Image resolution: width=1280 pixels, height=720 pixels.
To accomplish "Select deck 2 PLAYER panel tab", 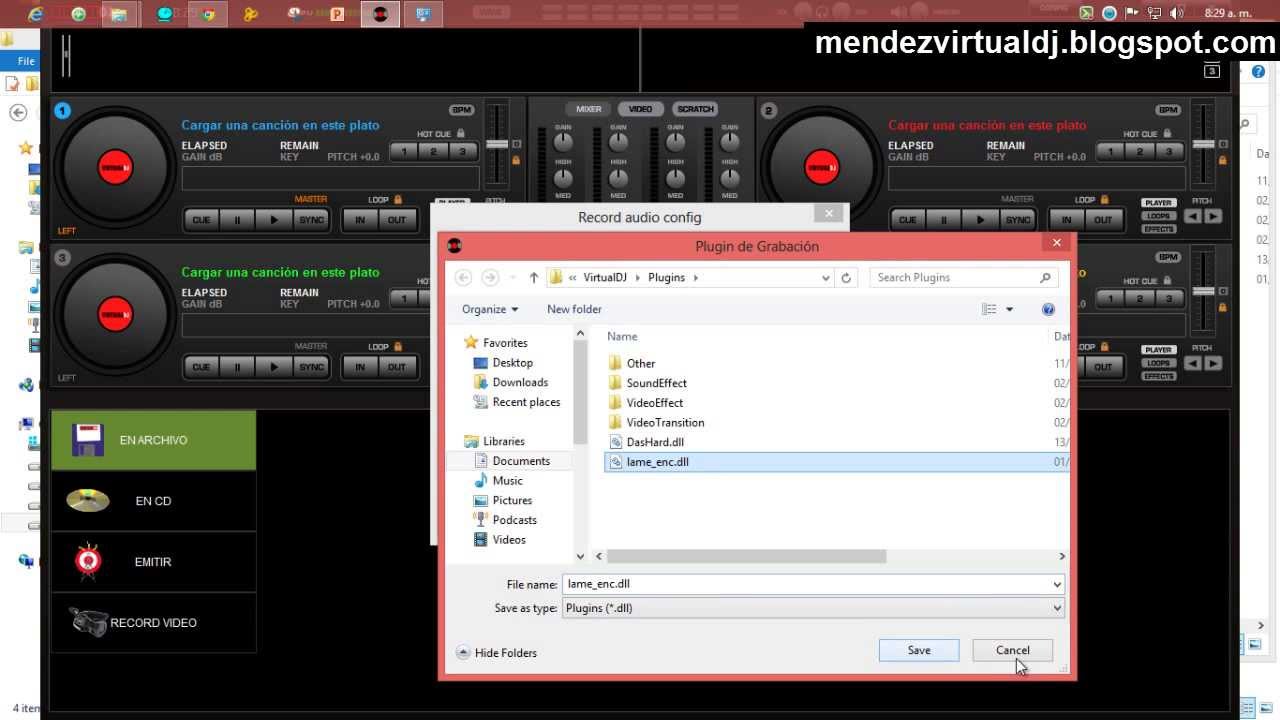I will 1159,203.
